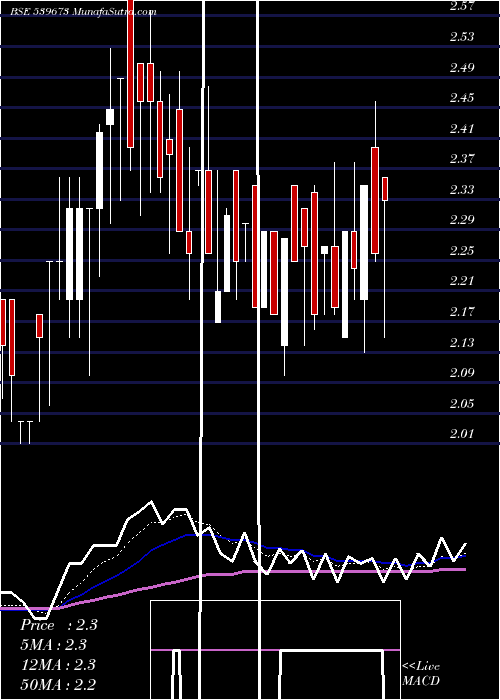Screen dimensions: 500x700
Task: Click the 2.01 price axis label
Action: (x=462, y=434)
